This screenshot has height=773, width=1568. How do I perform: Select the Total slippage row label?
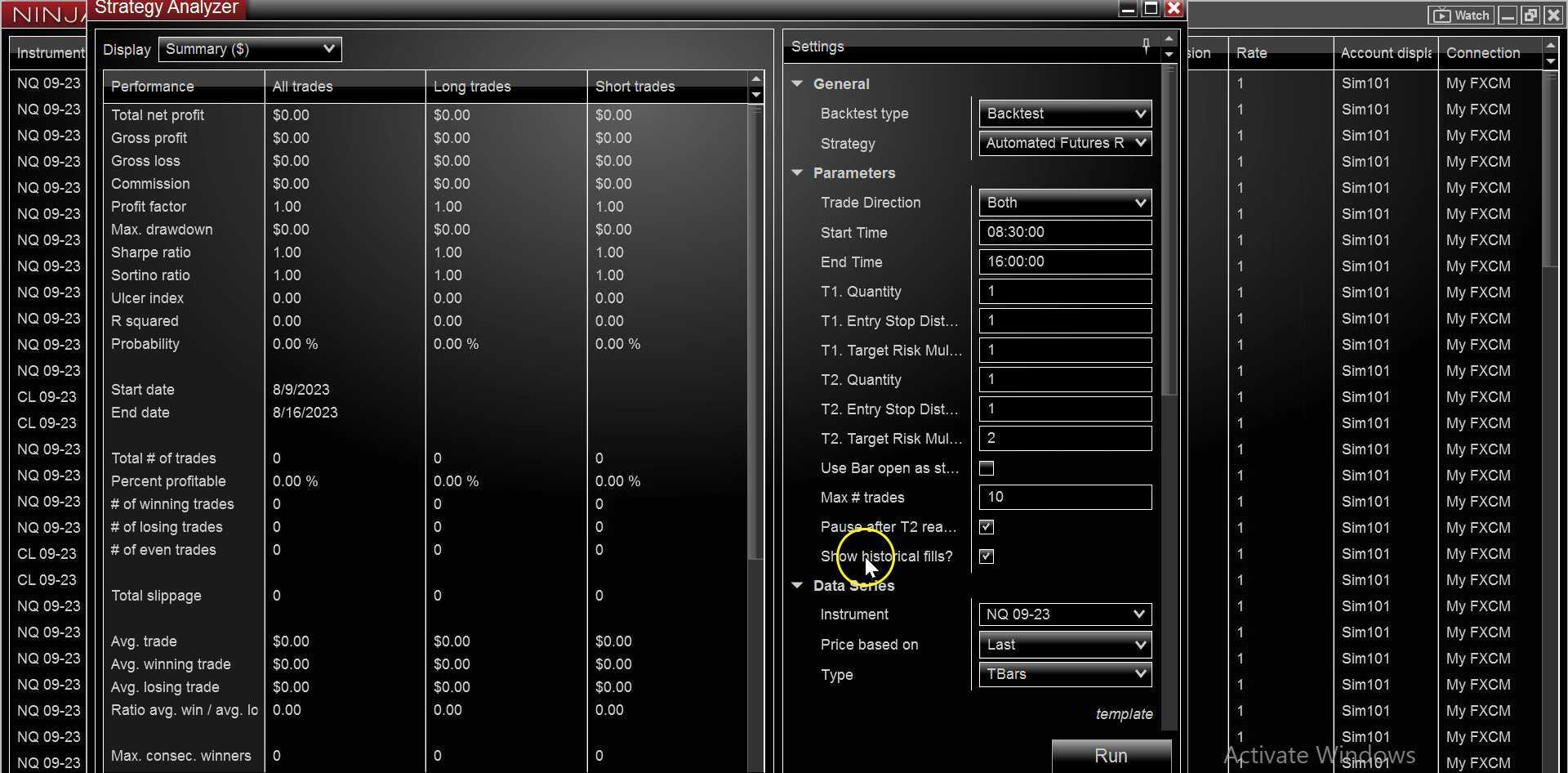pyautogui.click(x=156, y=596)
